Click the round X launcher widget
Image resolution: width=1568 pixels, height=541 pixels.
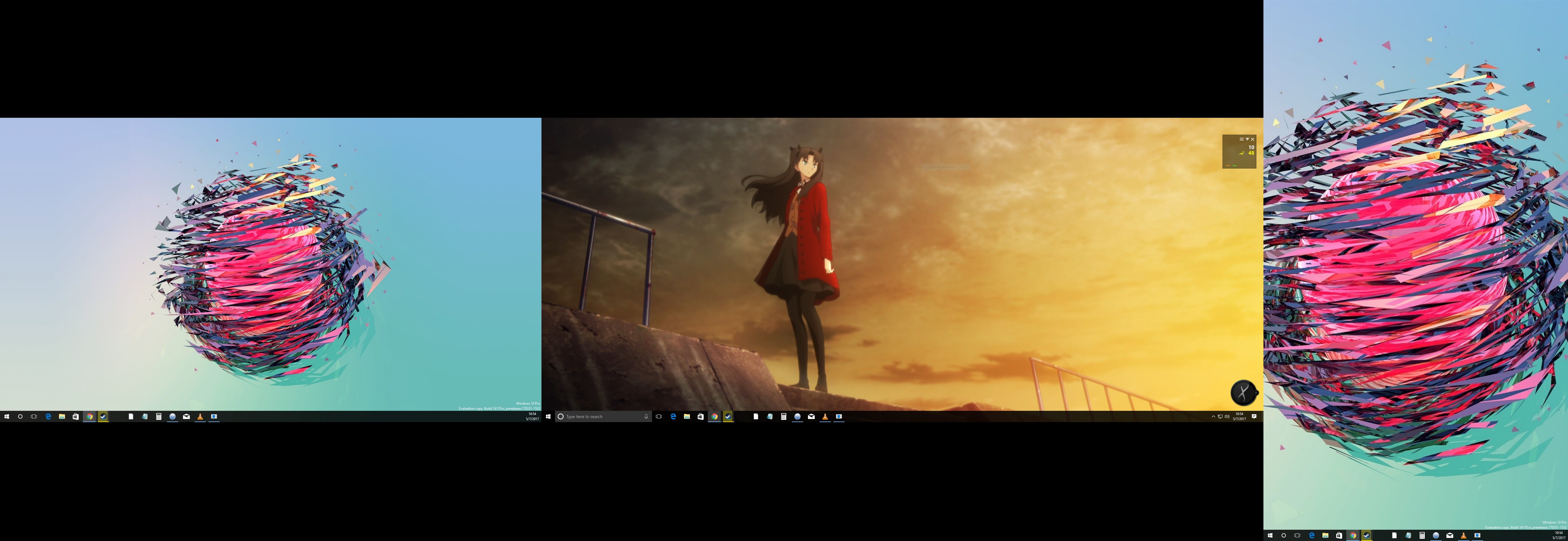pos(1243,393)
